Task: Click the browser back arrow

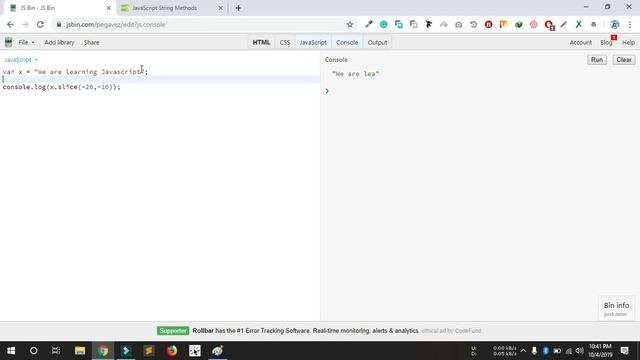Action: (x=10, y=24)
